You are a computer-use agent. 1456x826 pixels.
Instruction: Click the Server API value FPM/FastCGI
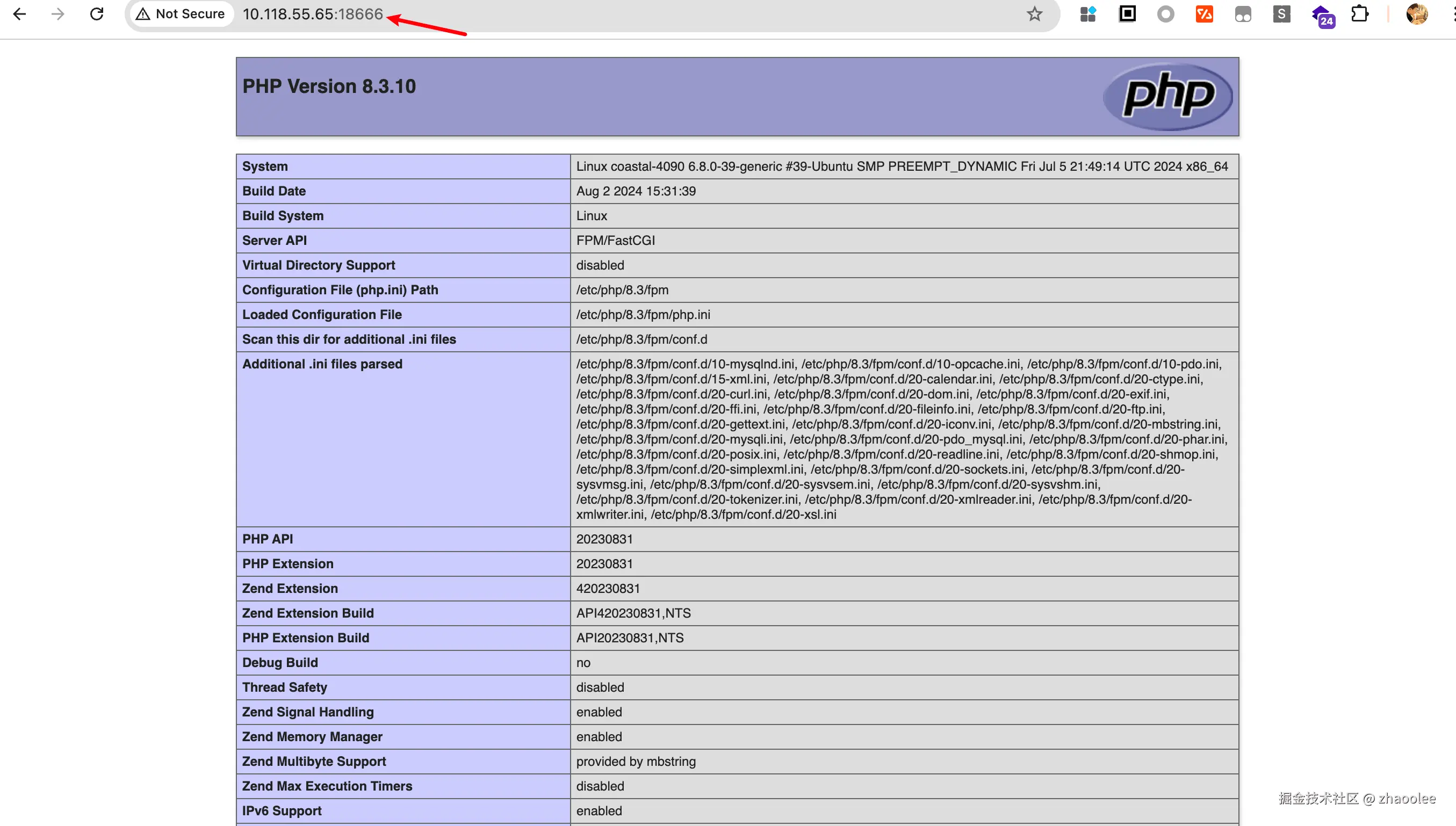[x=615, y=241]
